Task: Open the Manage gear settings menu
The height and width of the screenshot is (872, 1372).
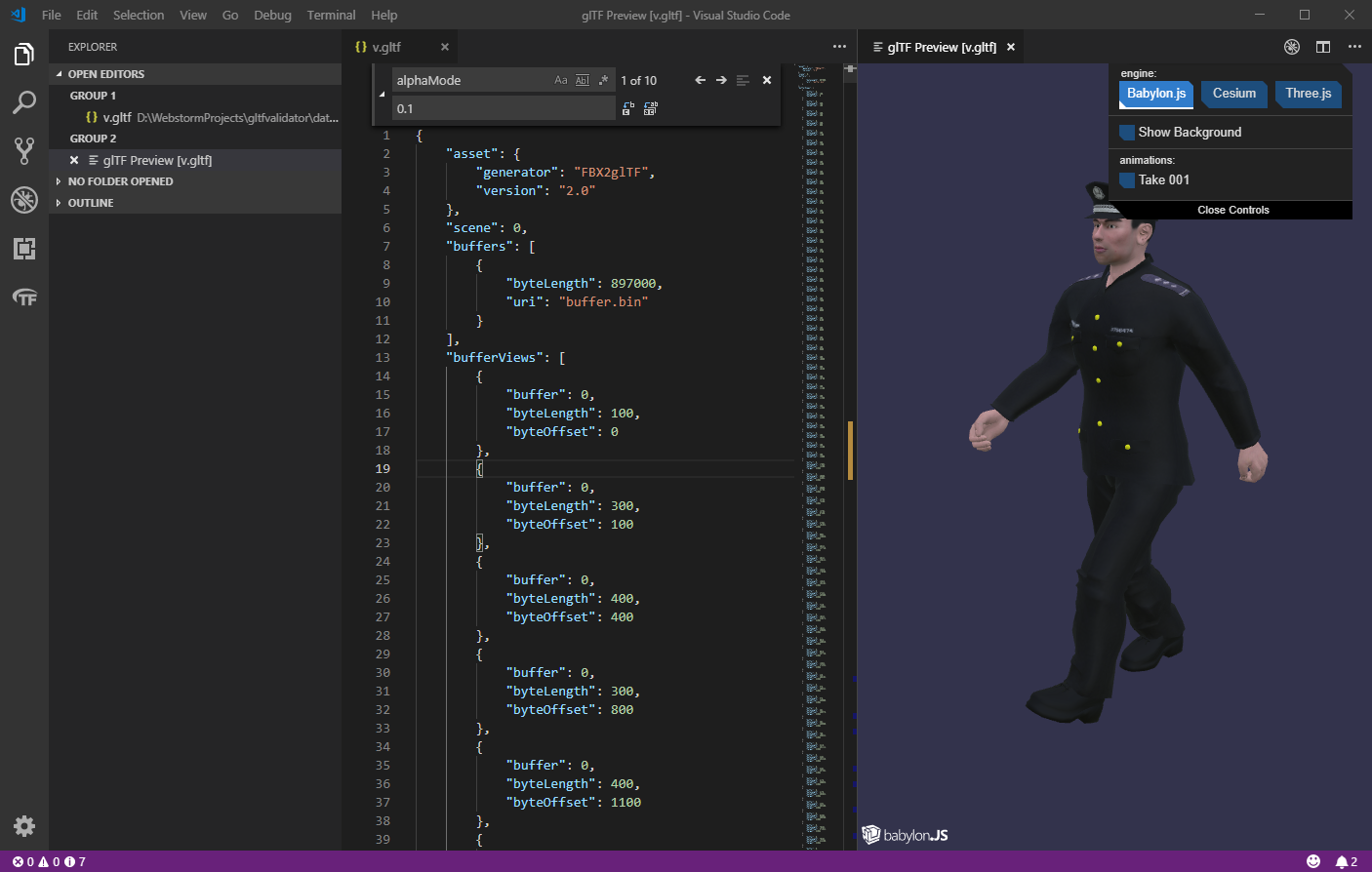Action: 24,826
